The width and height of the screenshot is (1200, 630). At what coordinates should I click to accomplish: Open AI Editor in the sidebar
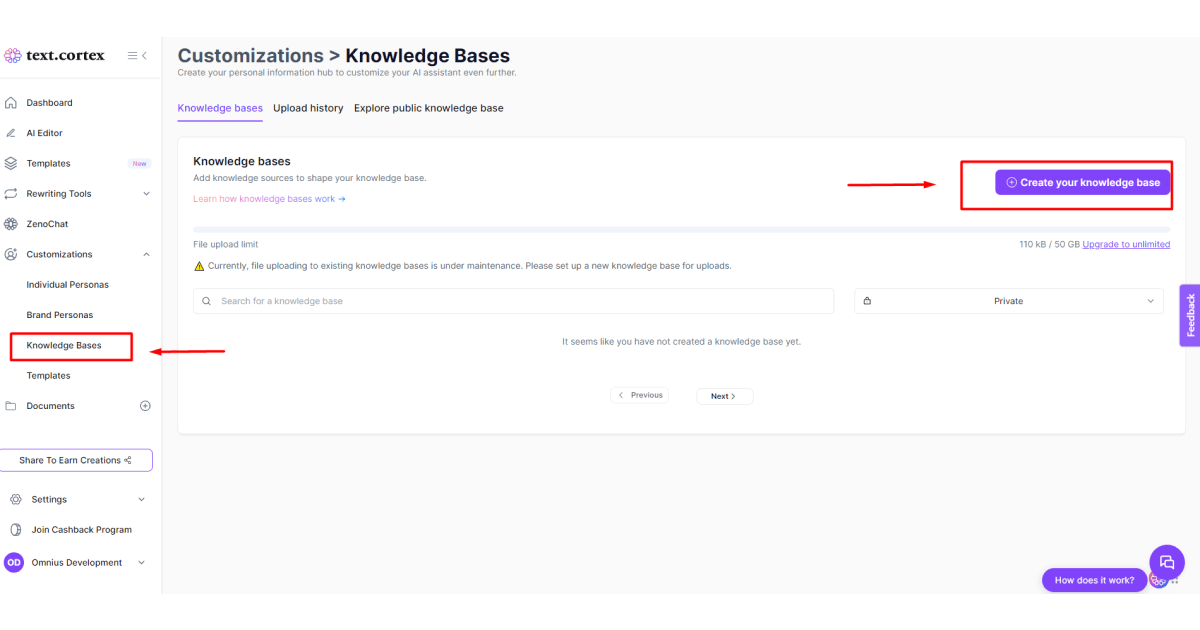click(x=45, y=133)
